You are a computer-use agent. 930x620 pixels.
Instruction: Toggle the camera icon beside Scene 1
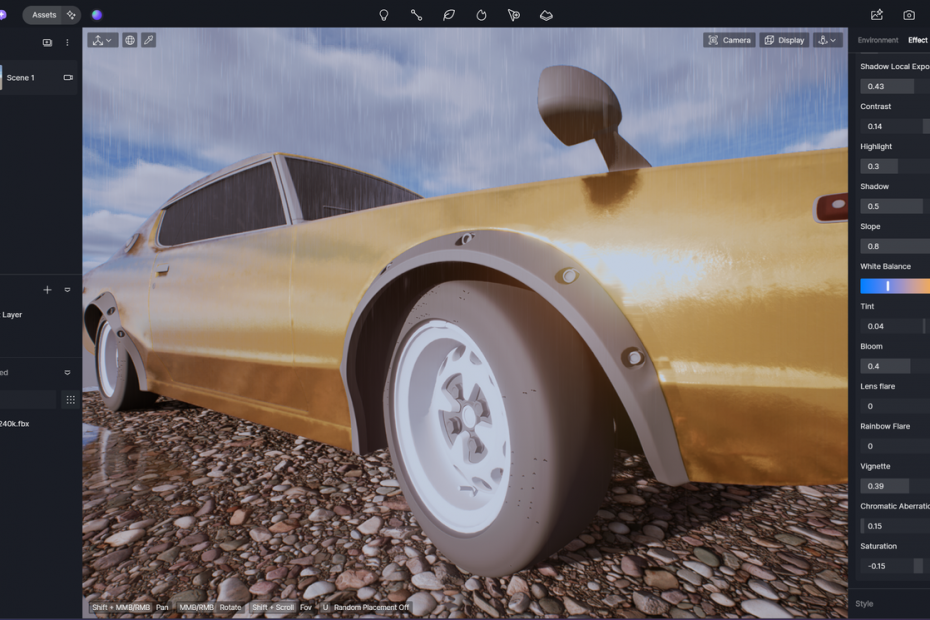click(x=68, y=77)
